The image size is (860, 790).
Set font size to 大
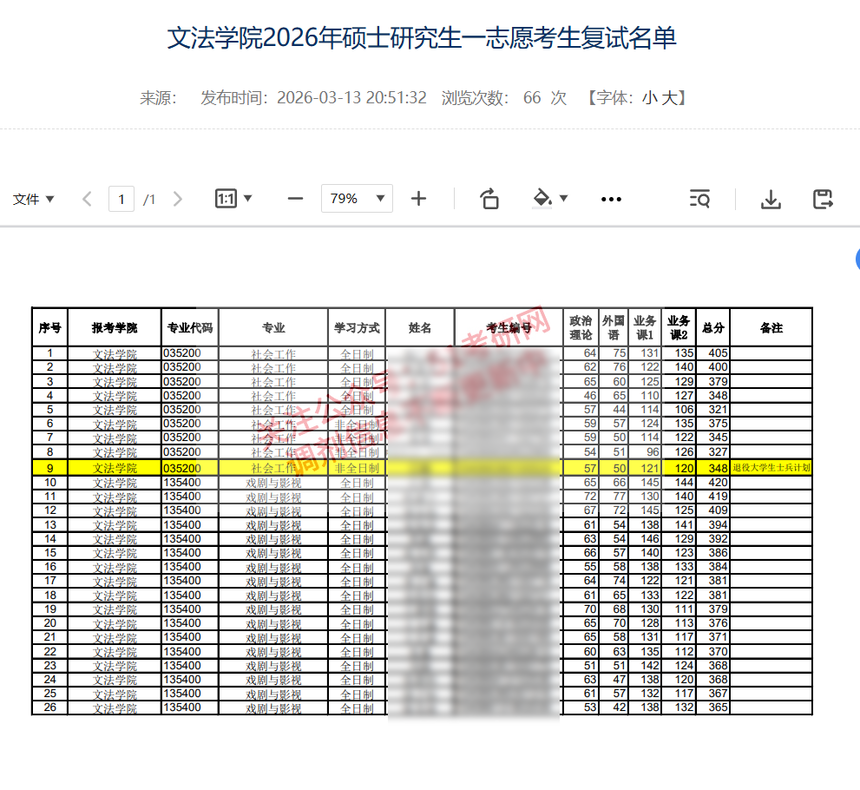click(670, 98)
